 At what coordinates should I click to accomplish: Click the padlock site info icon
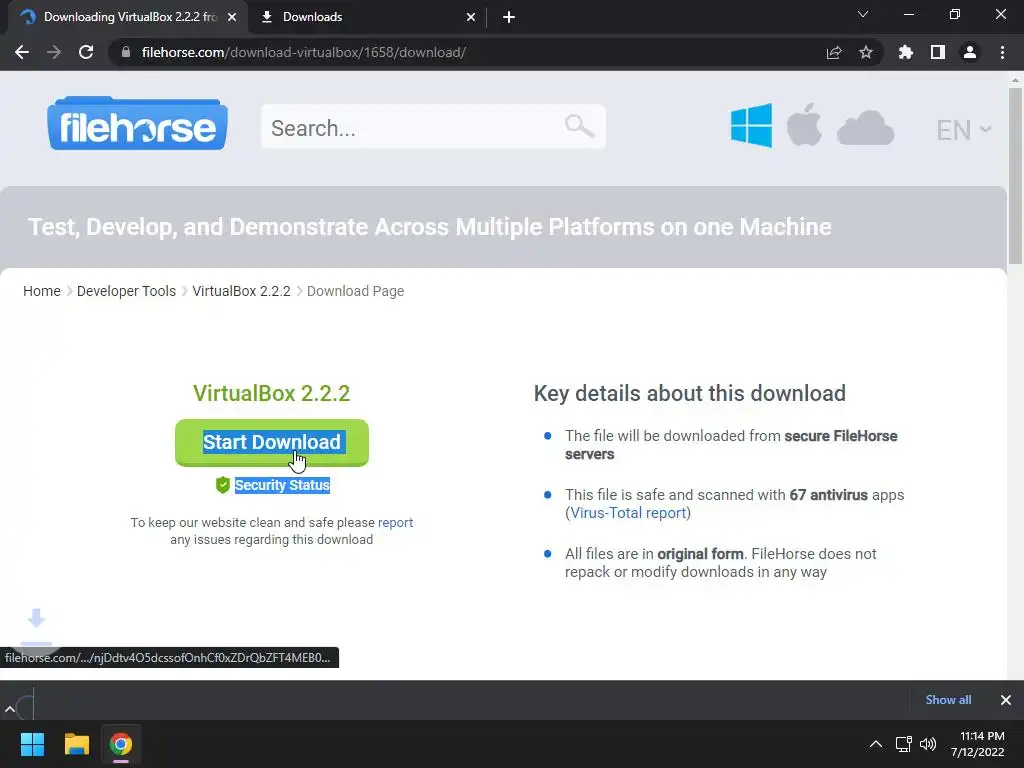point(126,52)
